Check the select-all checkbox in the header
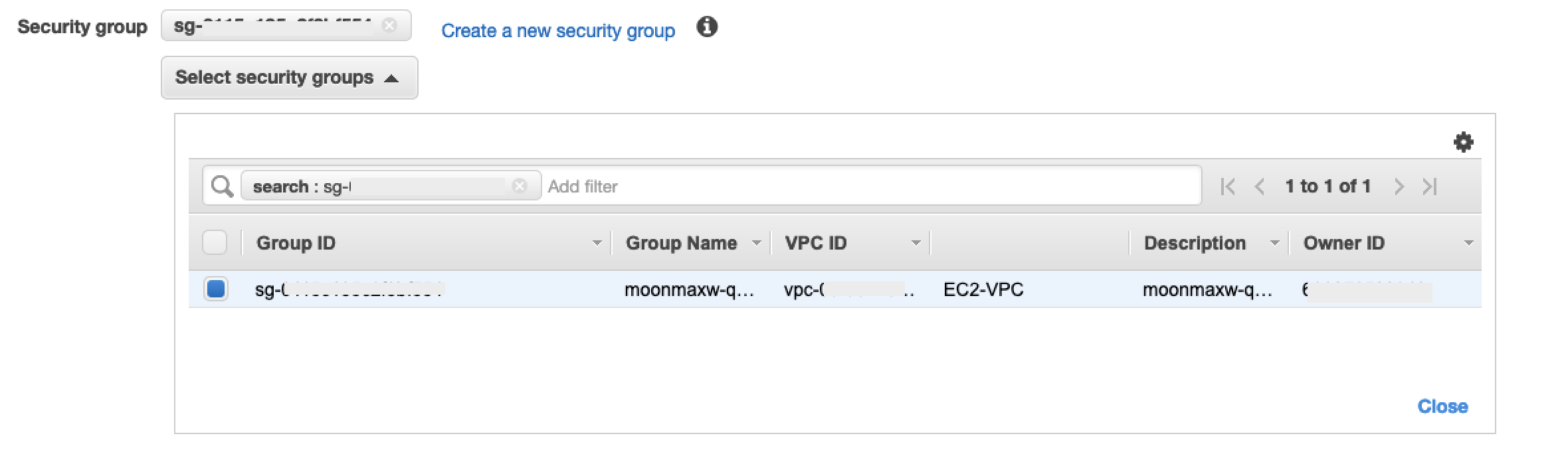Image resolution: width=1568 pixels, height=458 pixels. pyautogui.click(x=215, y=243)
